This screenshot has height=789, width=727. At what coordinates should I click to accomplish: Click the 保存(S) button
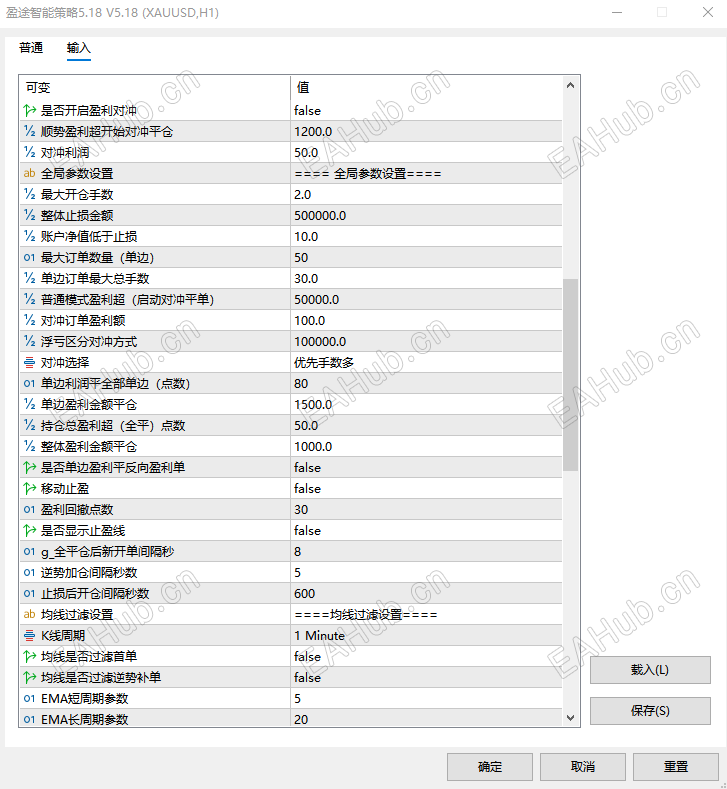650,711
